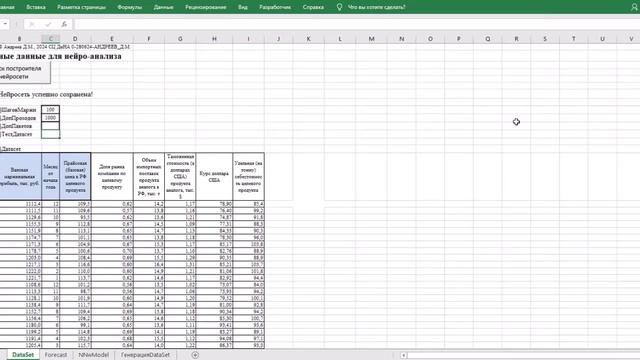Click the cell containing value 1000
This screenshot has height=360, width=640.
(51, 118)
